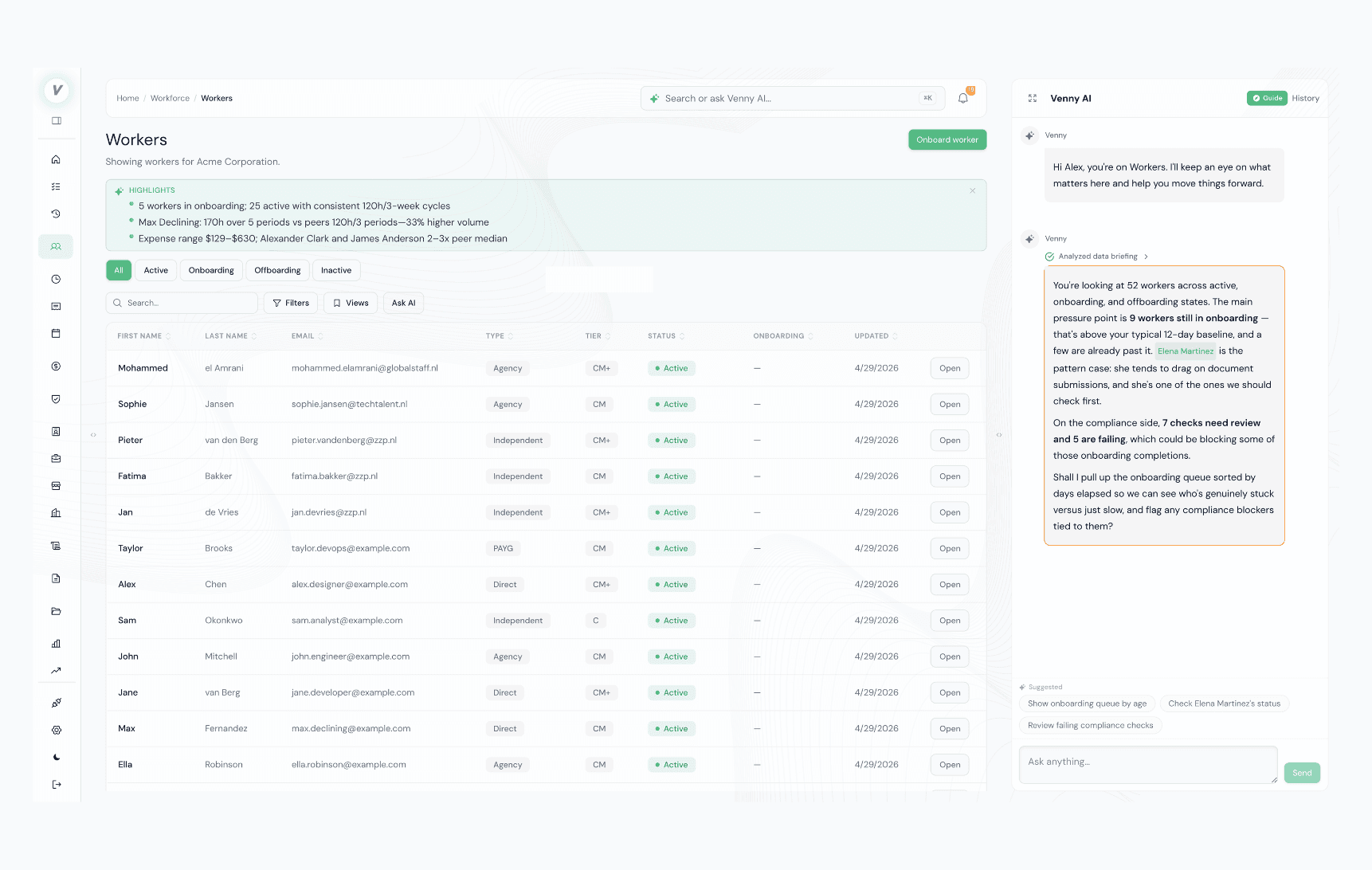Open the trending line analytics icon
Screen dimensions: 1372x870
point(56,671)
